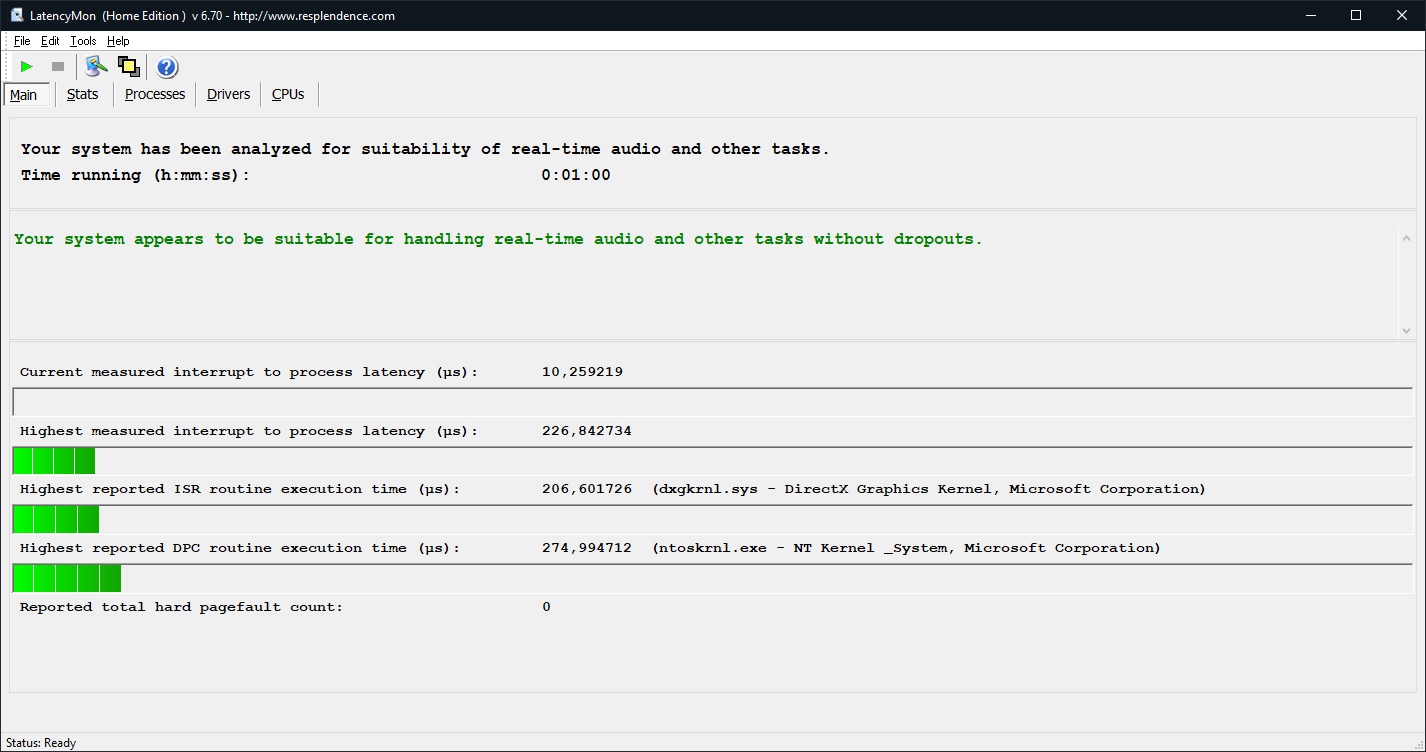The width and height of the screenshot is (1426, 752).
Task: Switch to the CPUs tab
Action: 288,94
